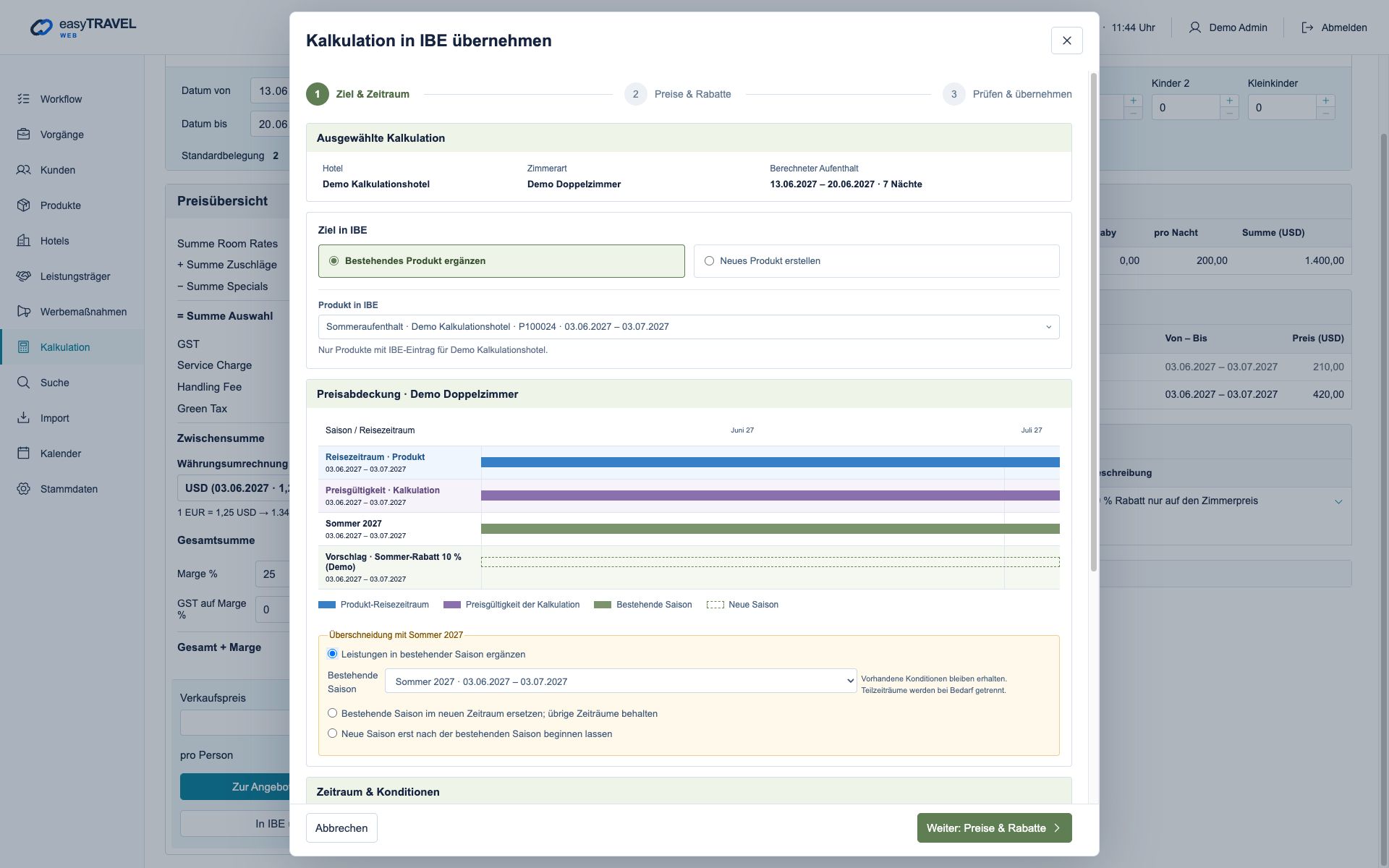The height and width of the screenshot is (868, 1389).
Task: Open the Produkt in IBE dropdown
Action: click(689, 327)
